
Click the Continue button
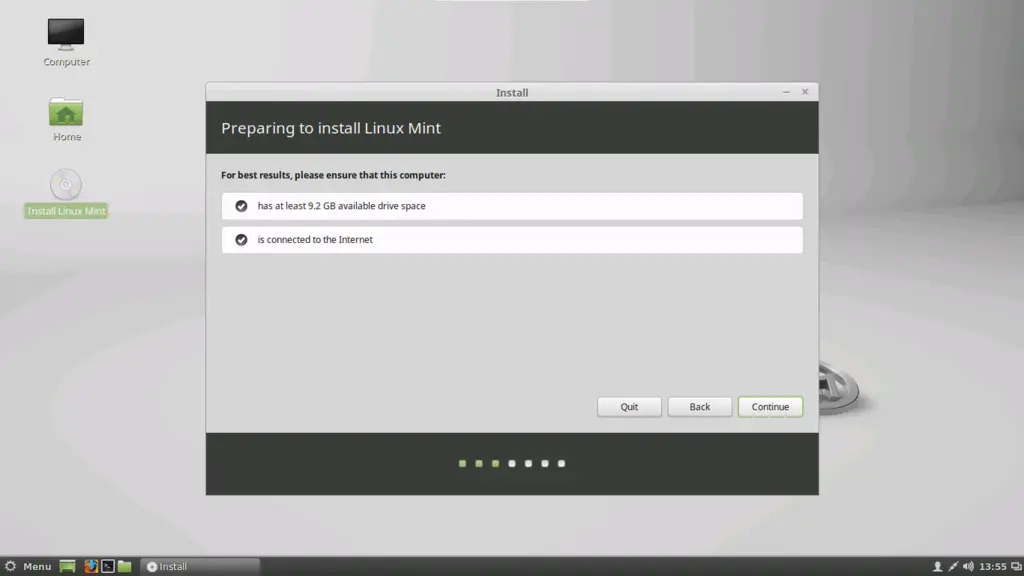pyautogui.click(x=770, y=407)
